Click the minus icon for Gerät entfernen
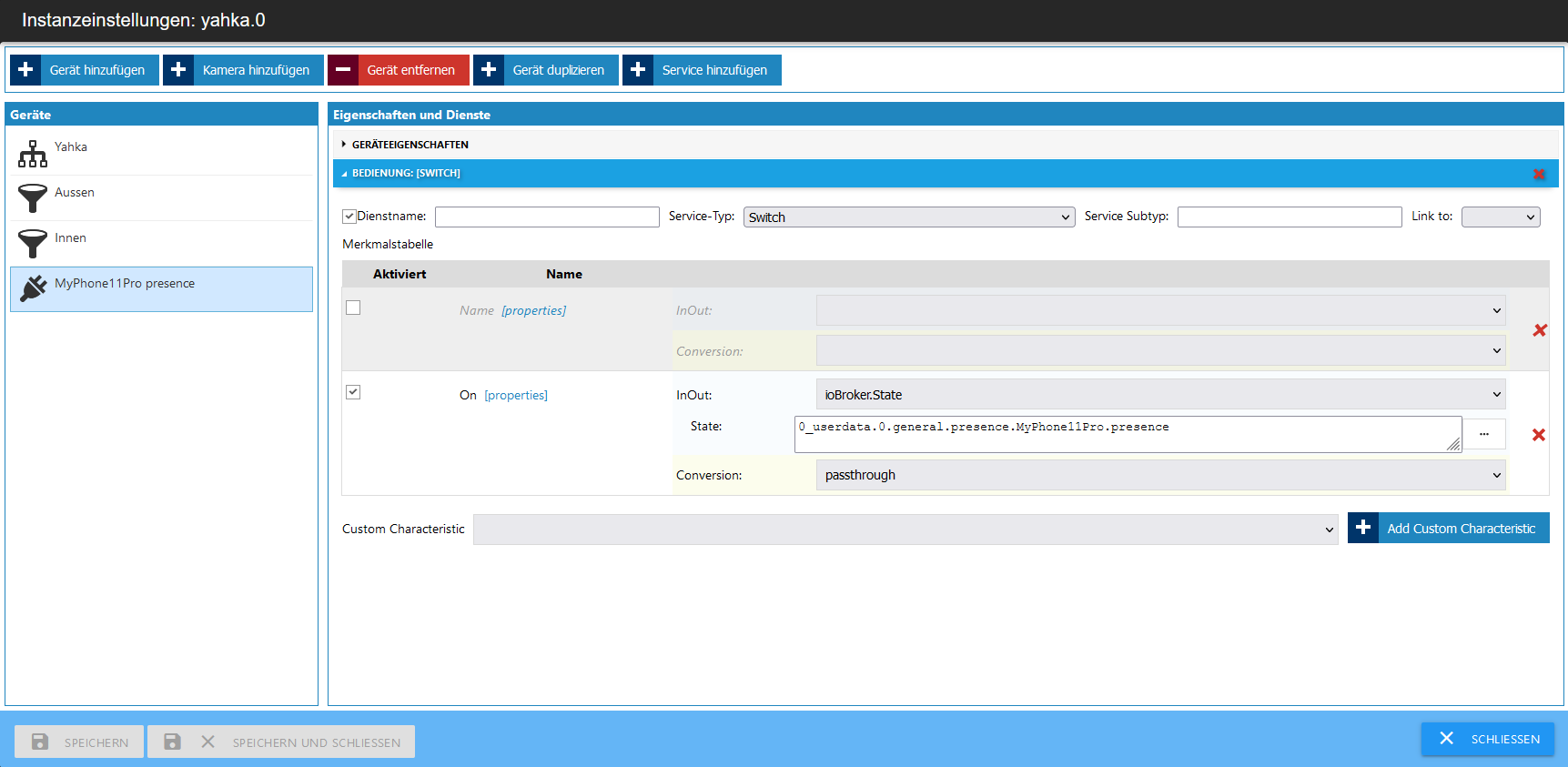The image size is (1568, 767). pos(343,70)
